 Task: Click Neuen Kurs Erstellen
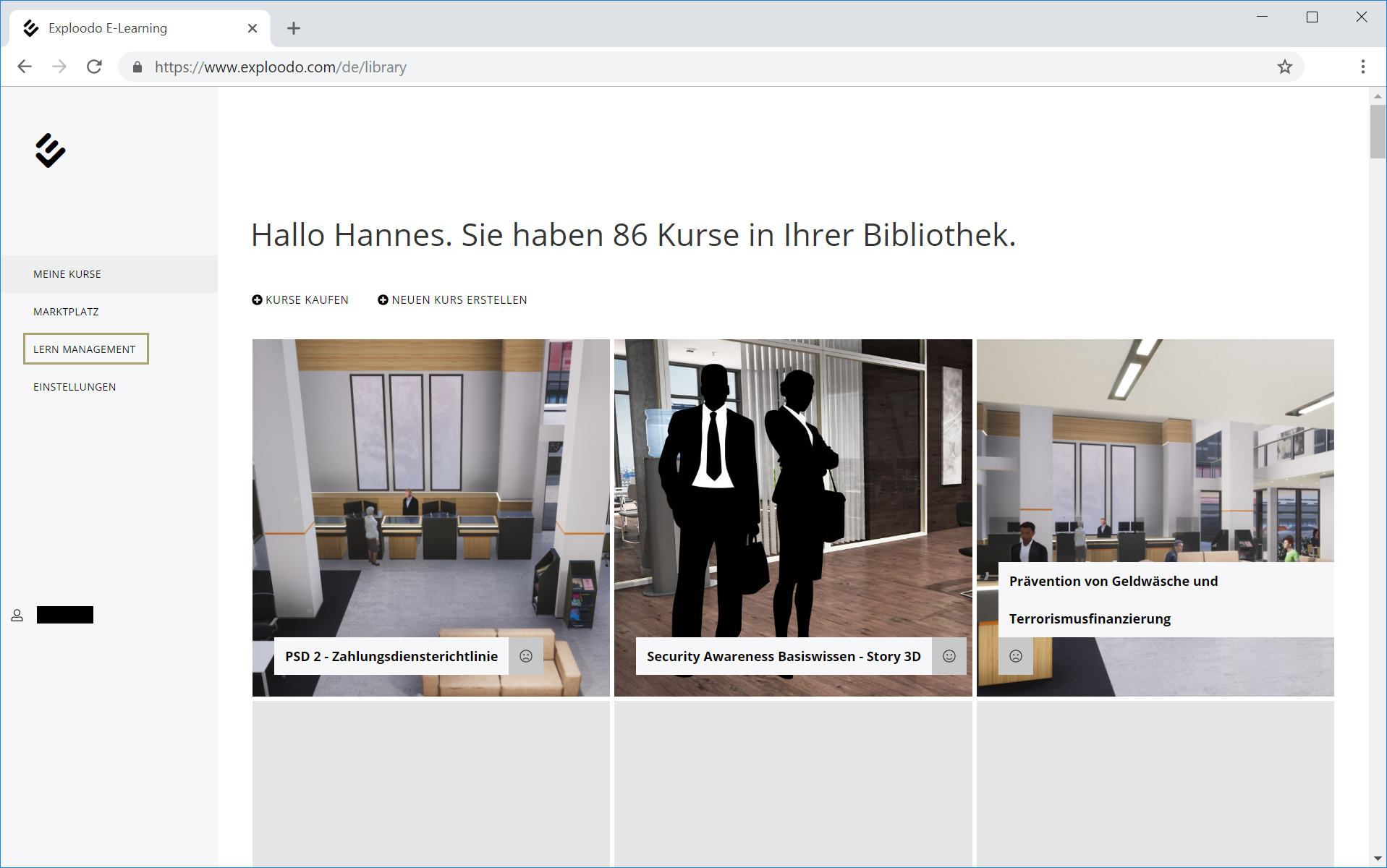[453, 300]
